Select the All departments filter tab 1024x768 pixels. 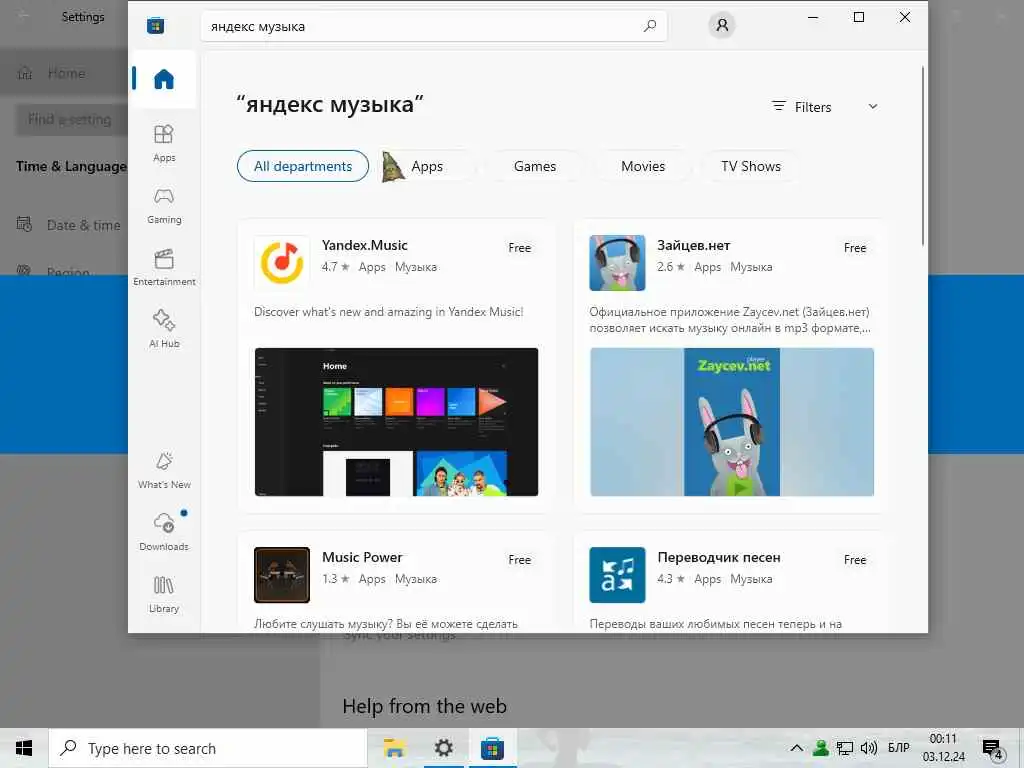point(303,166)
